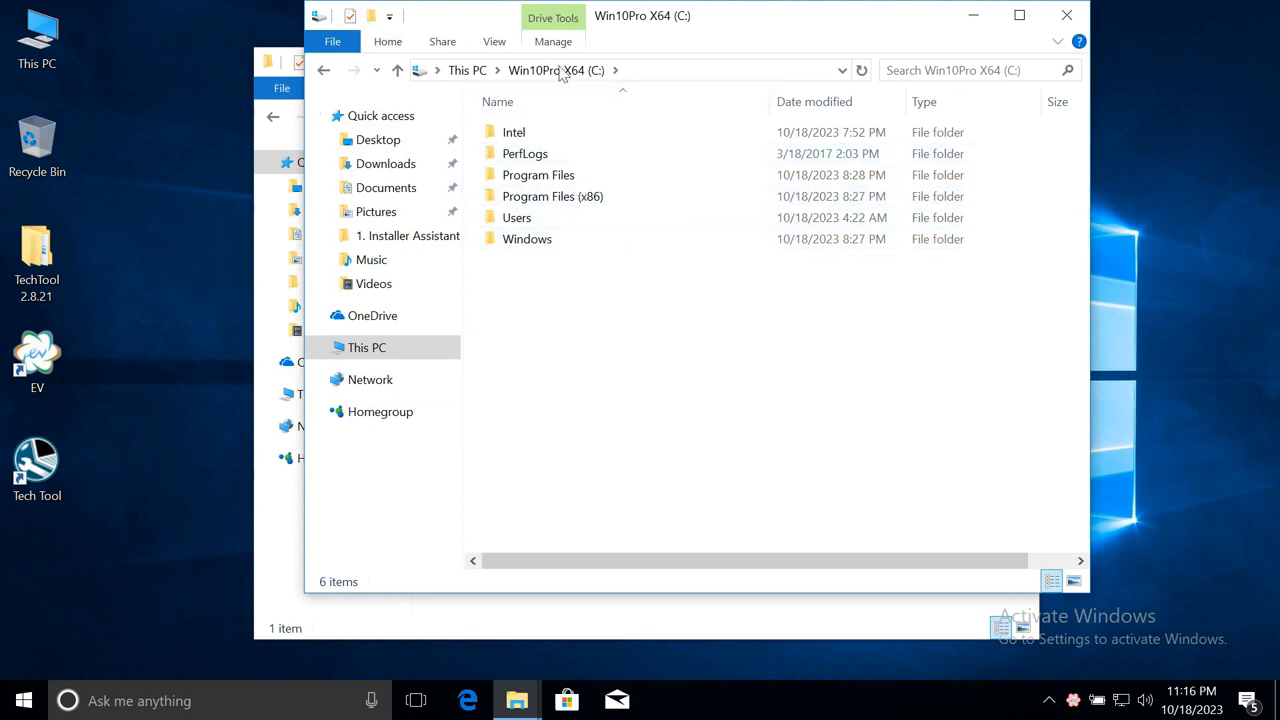1280x720 pixels.
Task: Navigate back with the back arrow
Action: point(323,70)
